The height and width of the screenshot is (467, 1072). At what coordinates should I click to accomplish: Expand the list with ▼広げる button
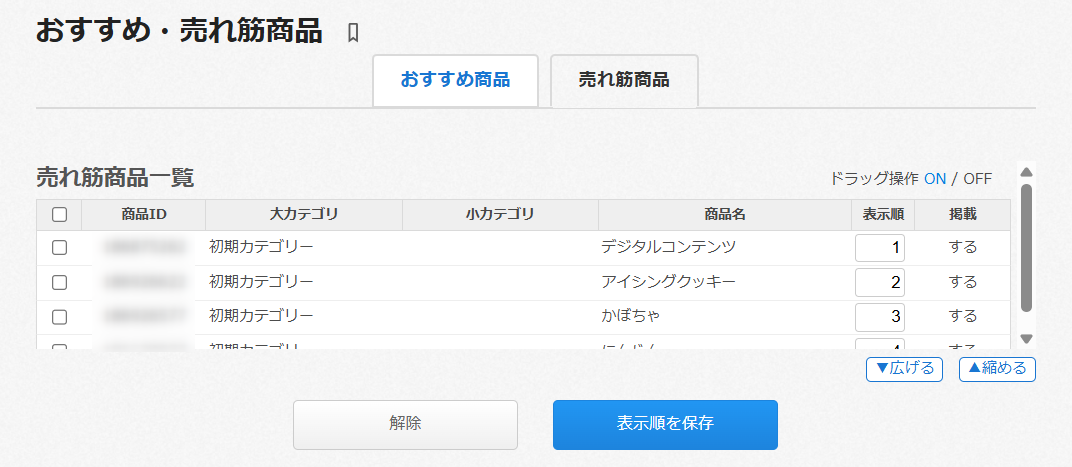click(904, 368)
